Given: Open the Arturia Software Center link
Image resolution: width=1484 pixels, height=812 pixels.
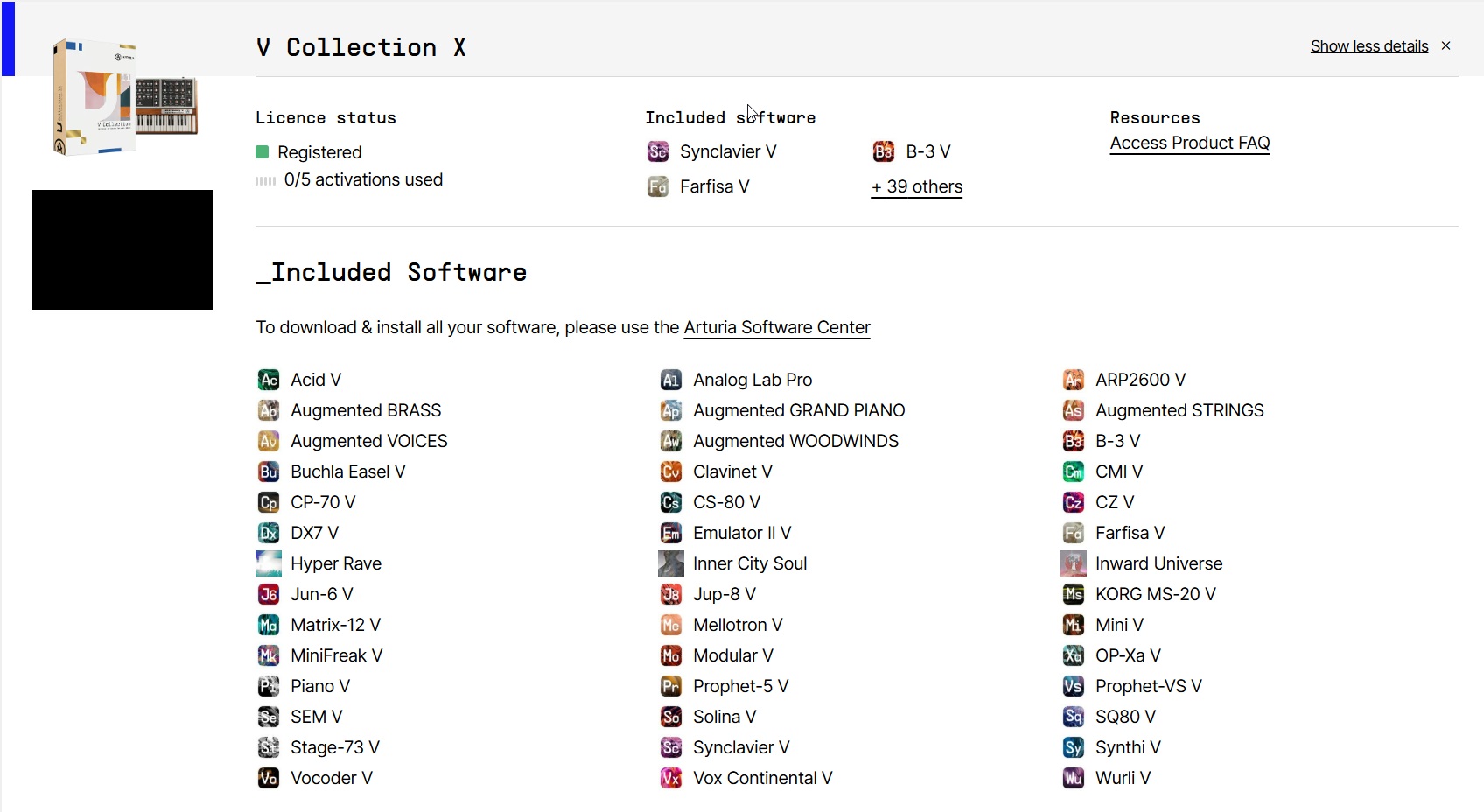Looking at the screenshot, I should pyautogui.click(x=777, y=327).
